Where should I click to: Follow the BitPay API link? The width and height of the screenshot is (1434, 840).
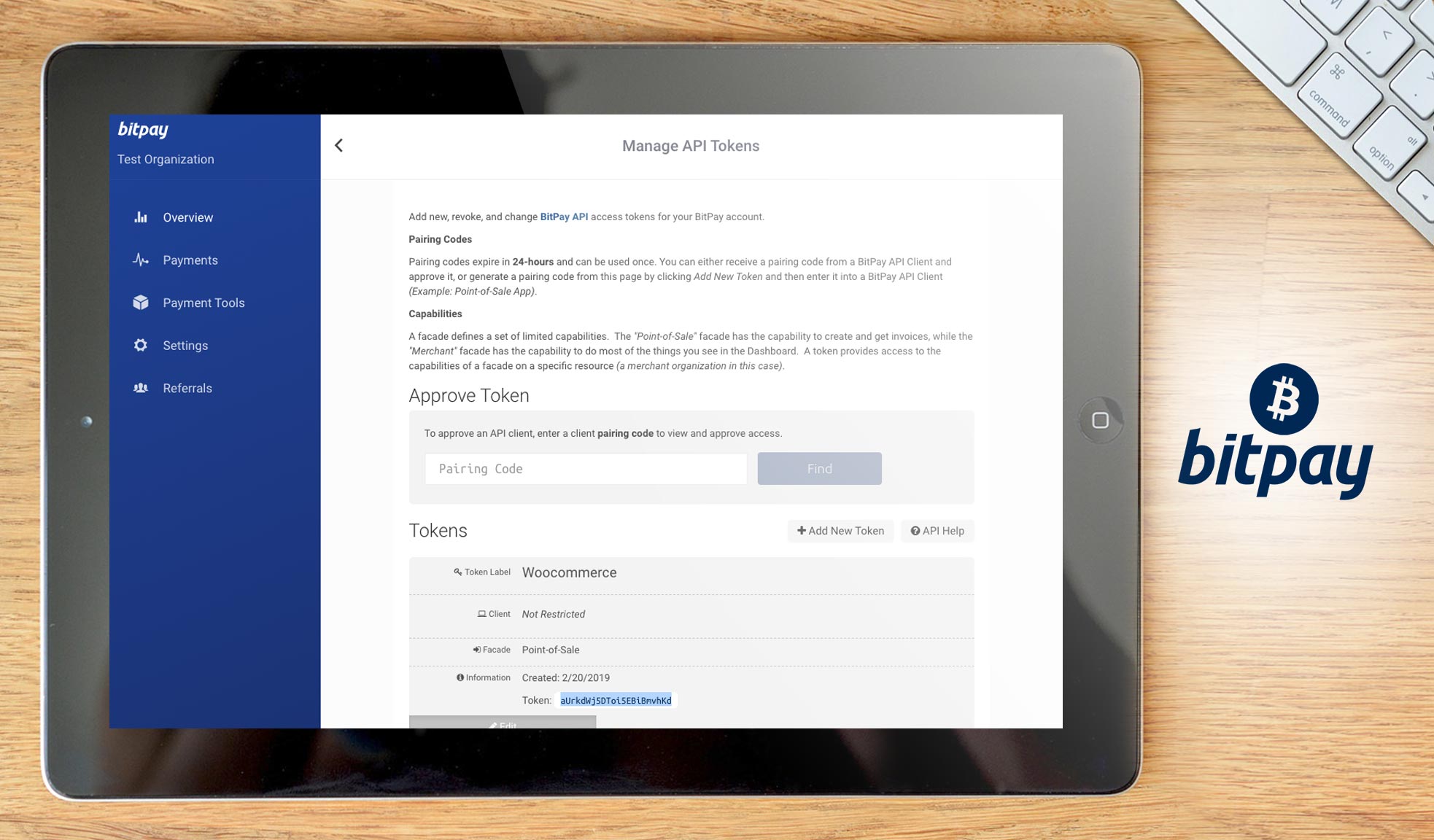coord(564,217)
